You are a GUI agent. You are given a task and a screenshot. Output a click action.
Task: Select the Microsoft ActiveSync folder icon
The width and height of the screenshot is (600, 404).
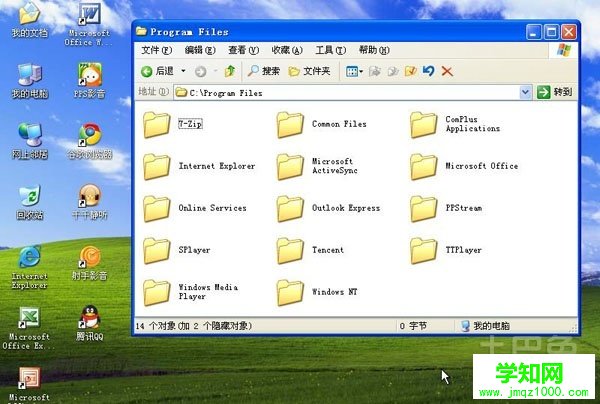coord(290,166)
